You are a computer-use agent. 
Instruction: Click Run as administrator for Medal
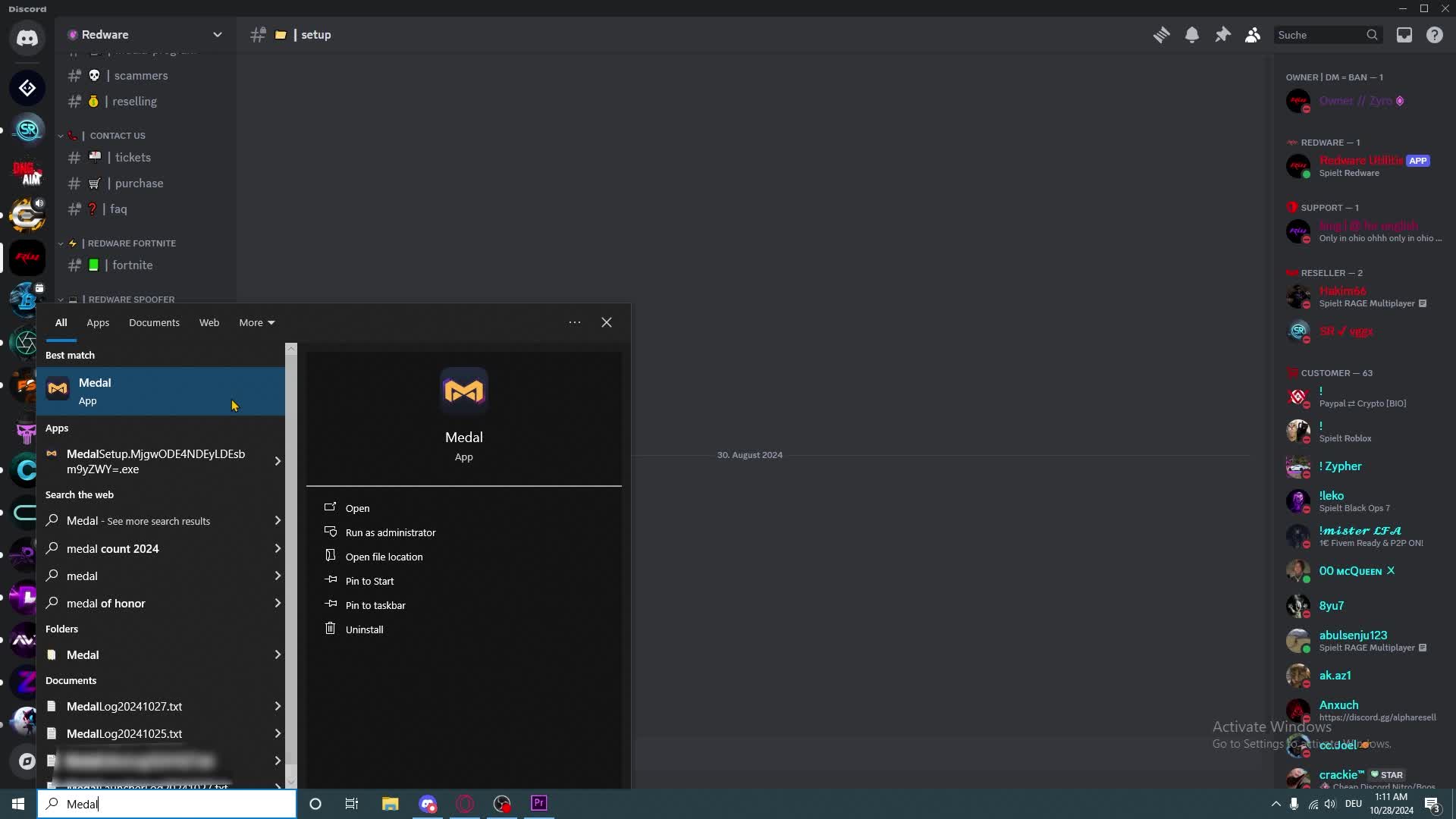coord(390,532)
